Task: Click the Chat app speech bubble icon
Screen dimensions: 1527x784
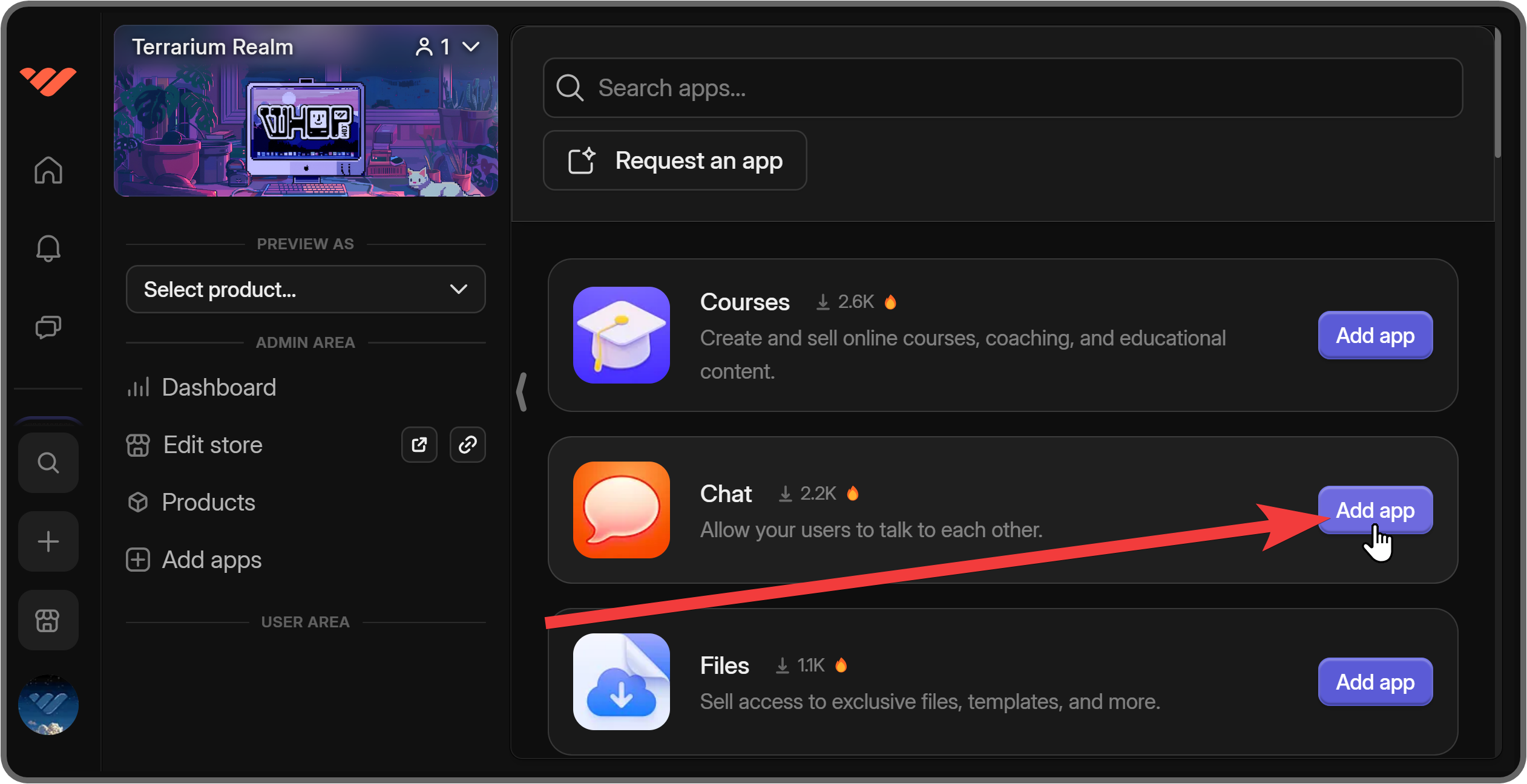Action: [x=621, y=510]
